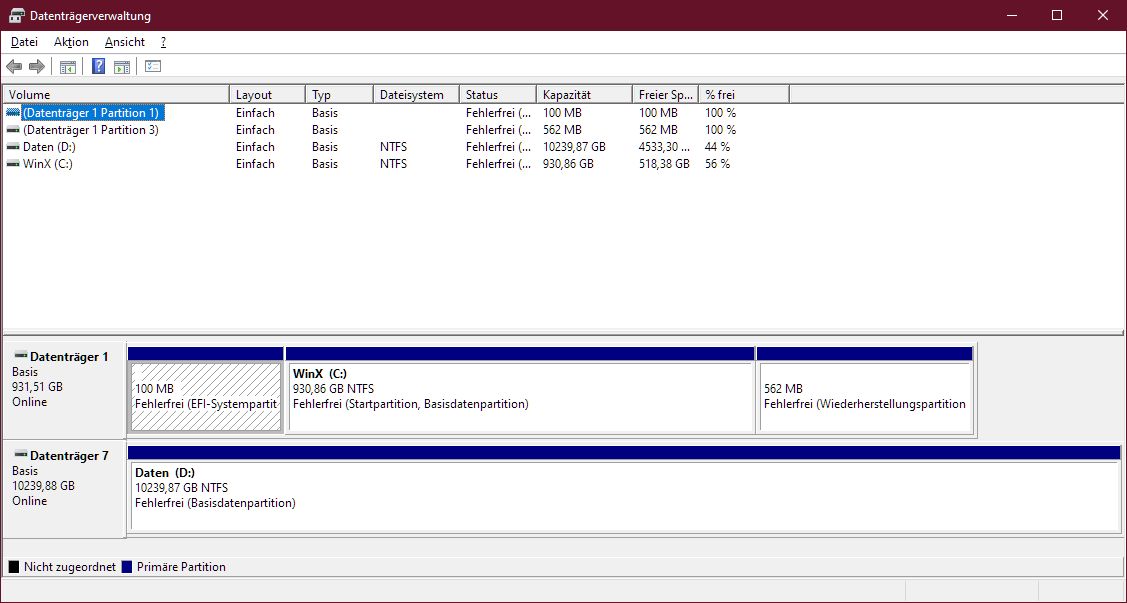Screen dimensions: 1127x603
Task: Click the 930,86 GB capacity cell in list
Action: click(569, 165)
